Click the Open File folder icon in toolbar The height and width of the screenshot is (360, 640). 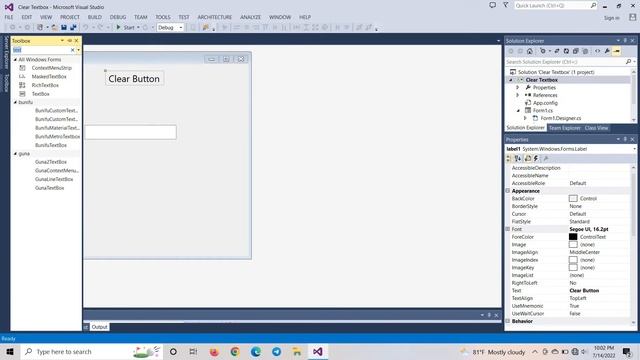pos(54,27)
